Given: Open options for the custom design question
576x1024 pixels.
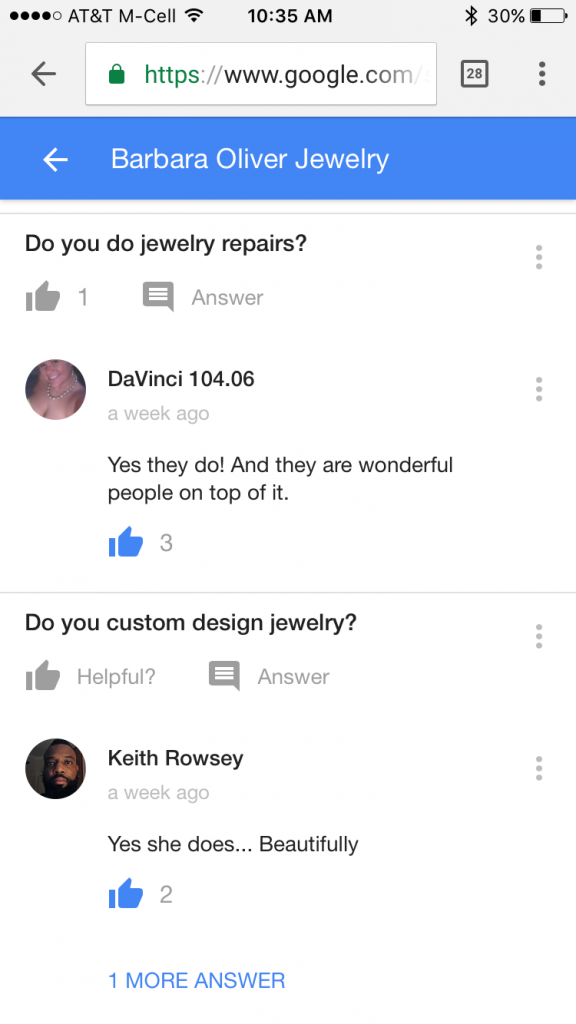Looking at the screenshot, I should [539, 636].
